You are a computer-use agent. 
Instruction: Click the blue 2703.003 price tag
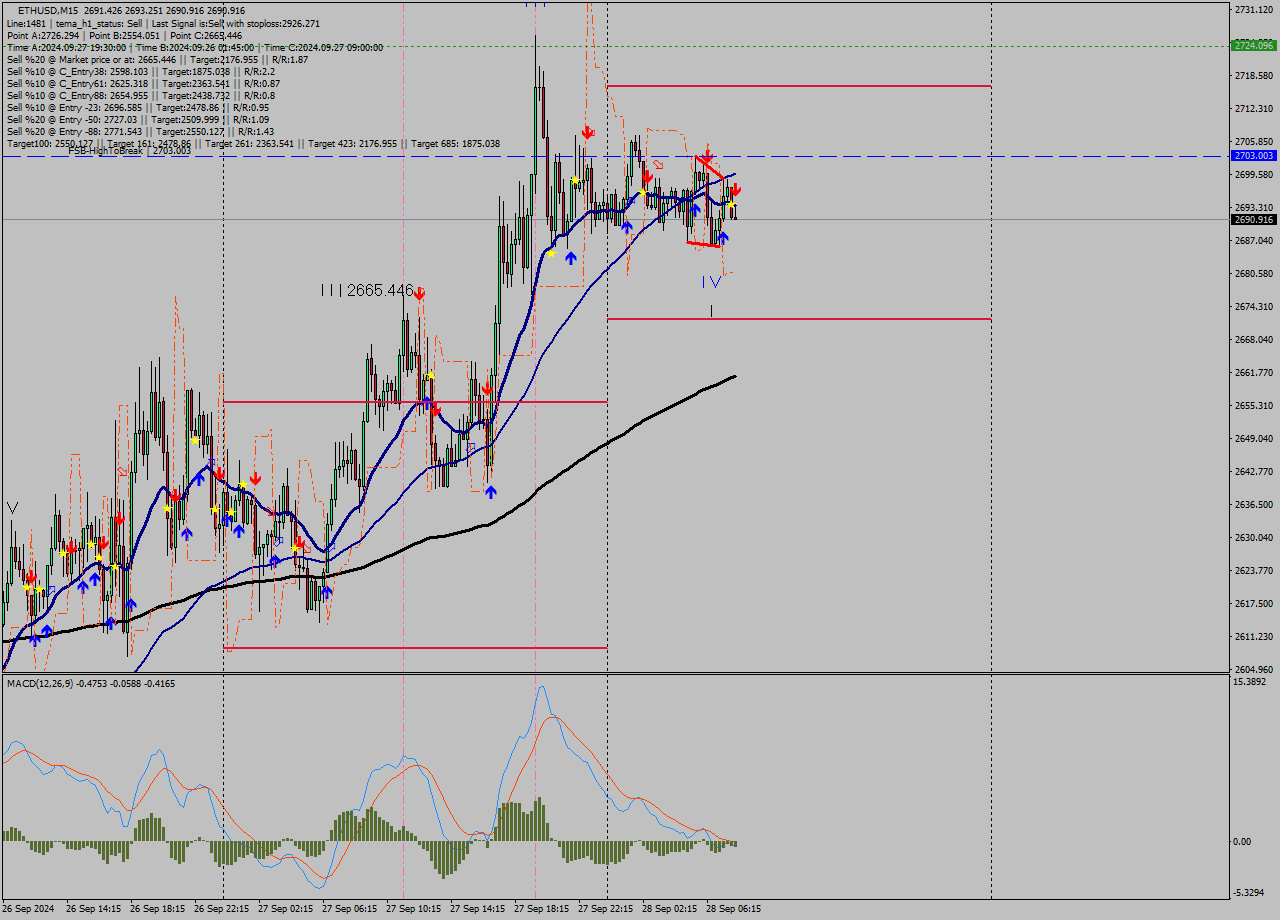click(x=1253, y=156)
